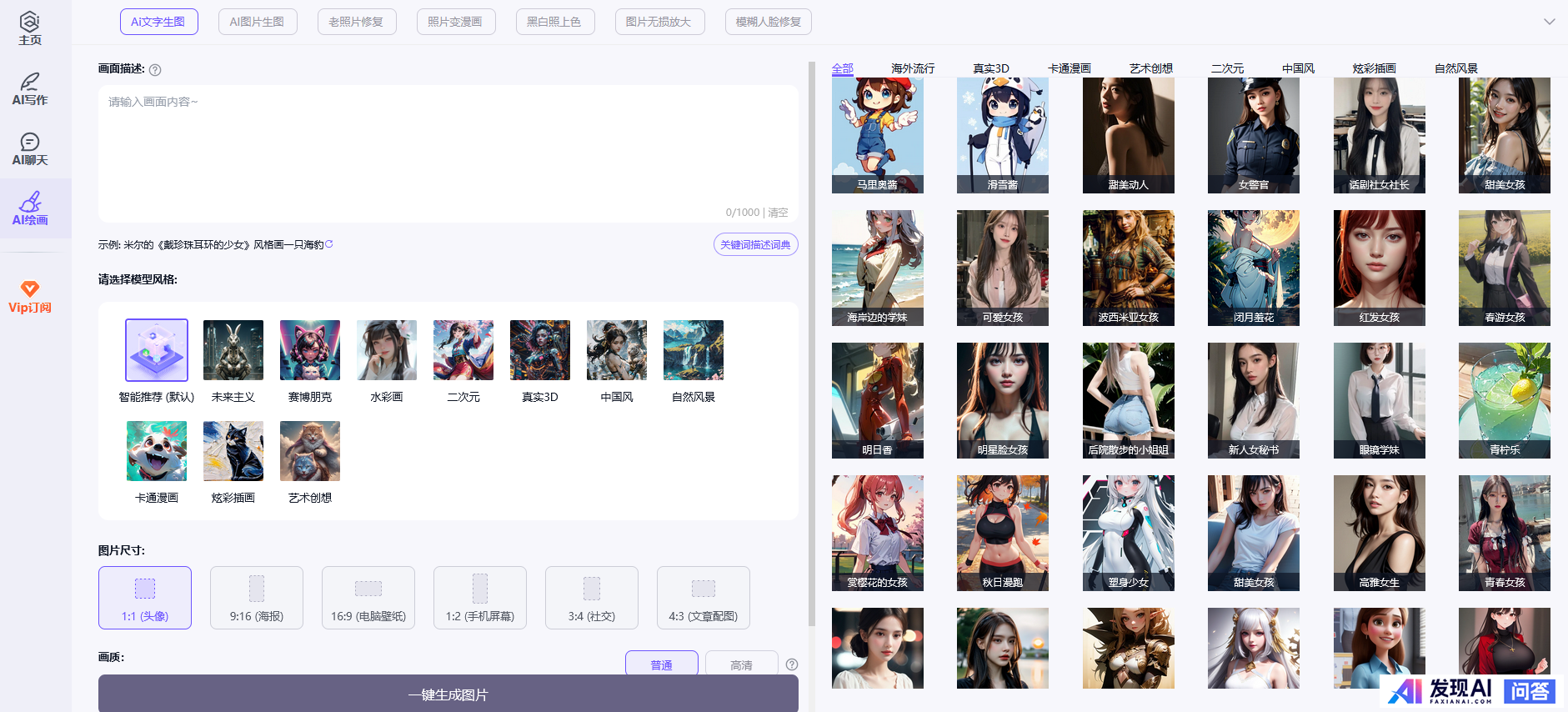The image size is (1568, 712).
Task: Click the help icon beside 高清 quality
Action: pos(792,664)
